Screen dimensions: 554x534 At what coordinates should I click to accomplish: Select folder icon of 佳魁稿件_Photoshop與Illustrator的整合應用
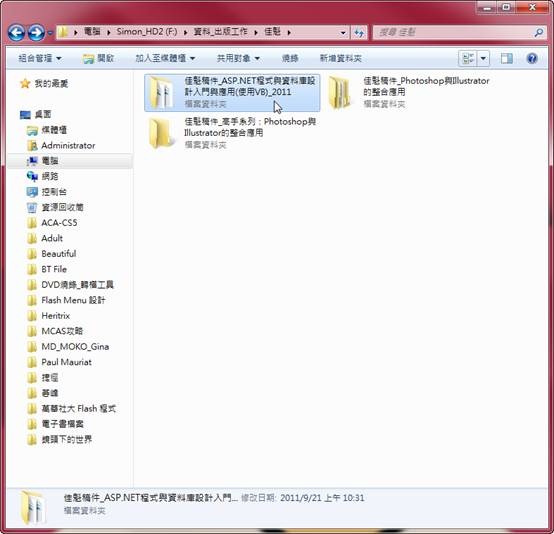click(x=340, y=93)
